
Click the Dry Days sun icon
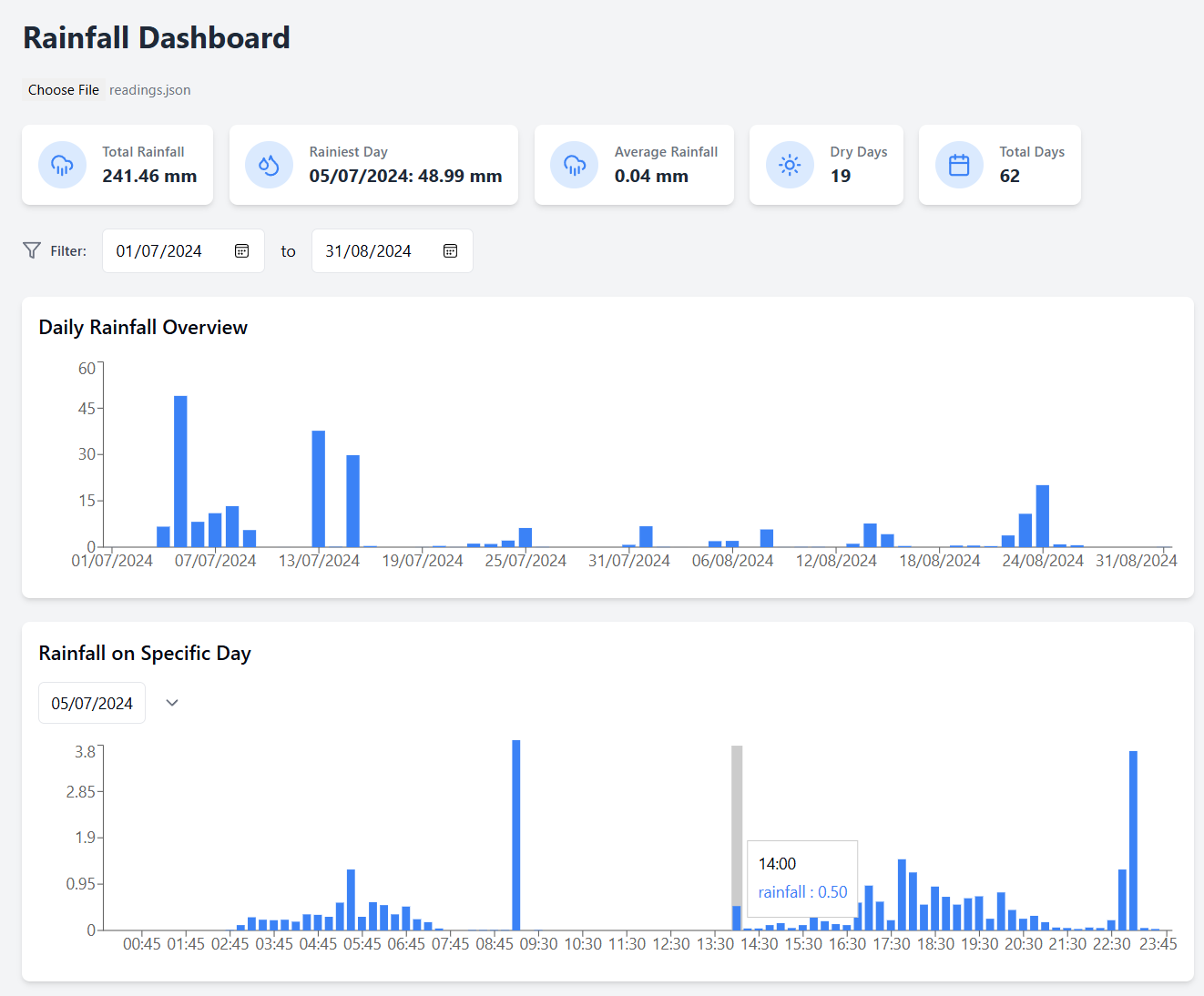click(790, 165)
